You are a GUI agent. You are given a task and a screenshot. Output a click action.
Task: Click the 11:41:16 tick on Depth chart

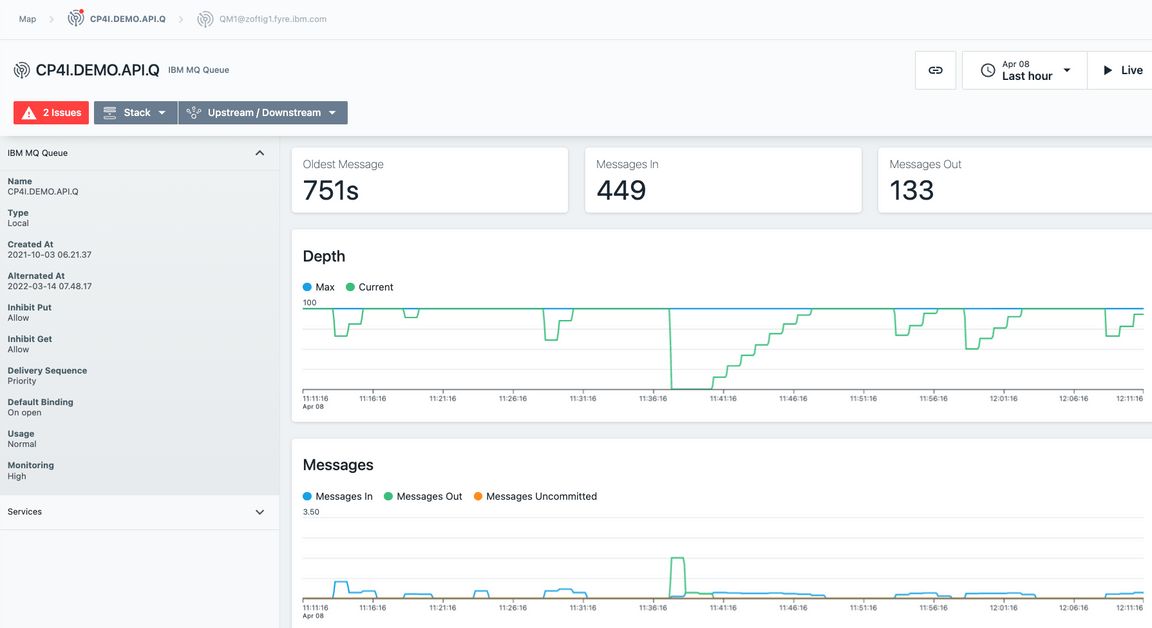pos(723,399)
